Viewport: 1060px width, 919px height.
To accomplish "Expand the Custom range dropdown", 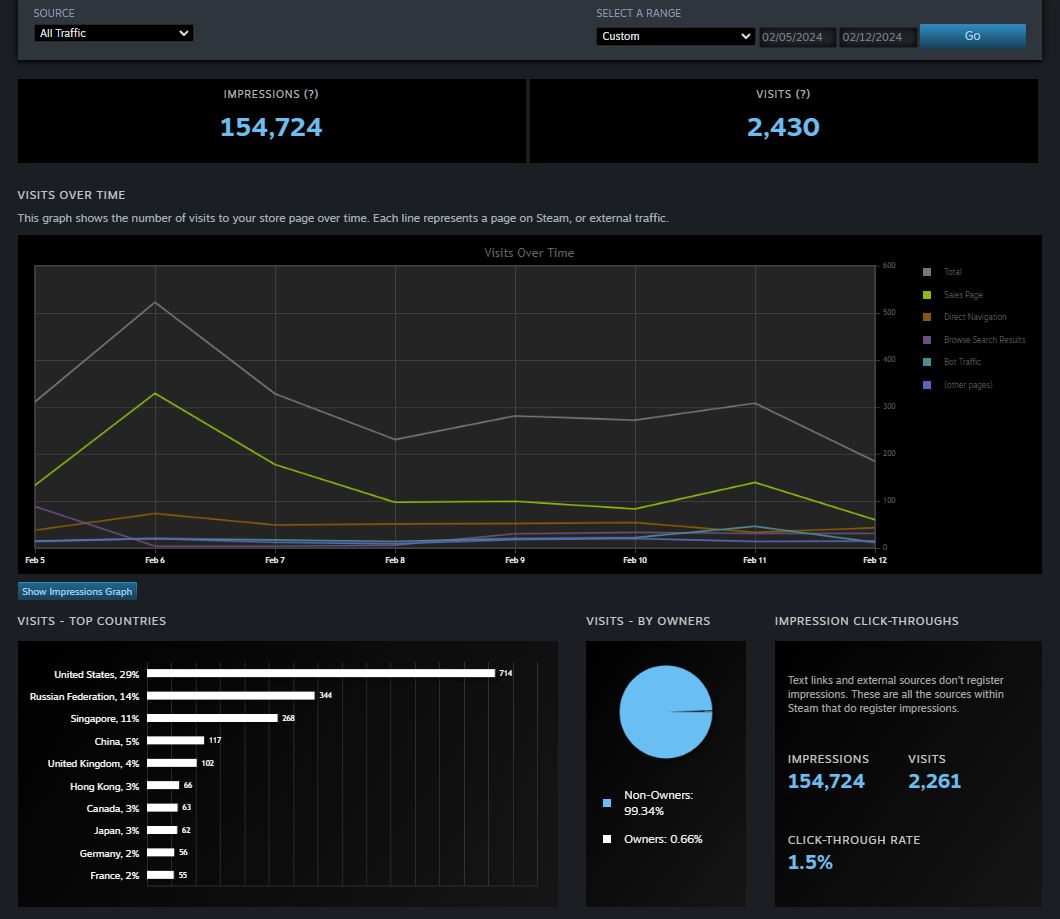I will click(x=675, y=36).
